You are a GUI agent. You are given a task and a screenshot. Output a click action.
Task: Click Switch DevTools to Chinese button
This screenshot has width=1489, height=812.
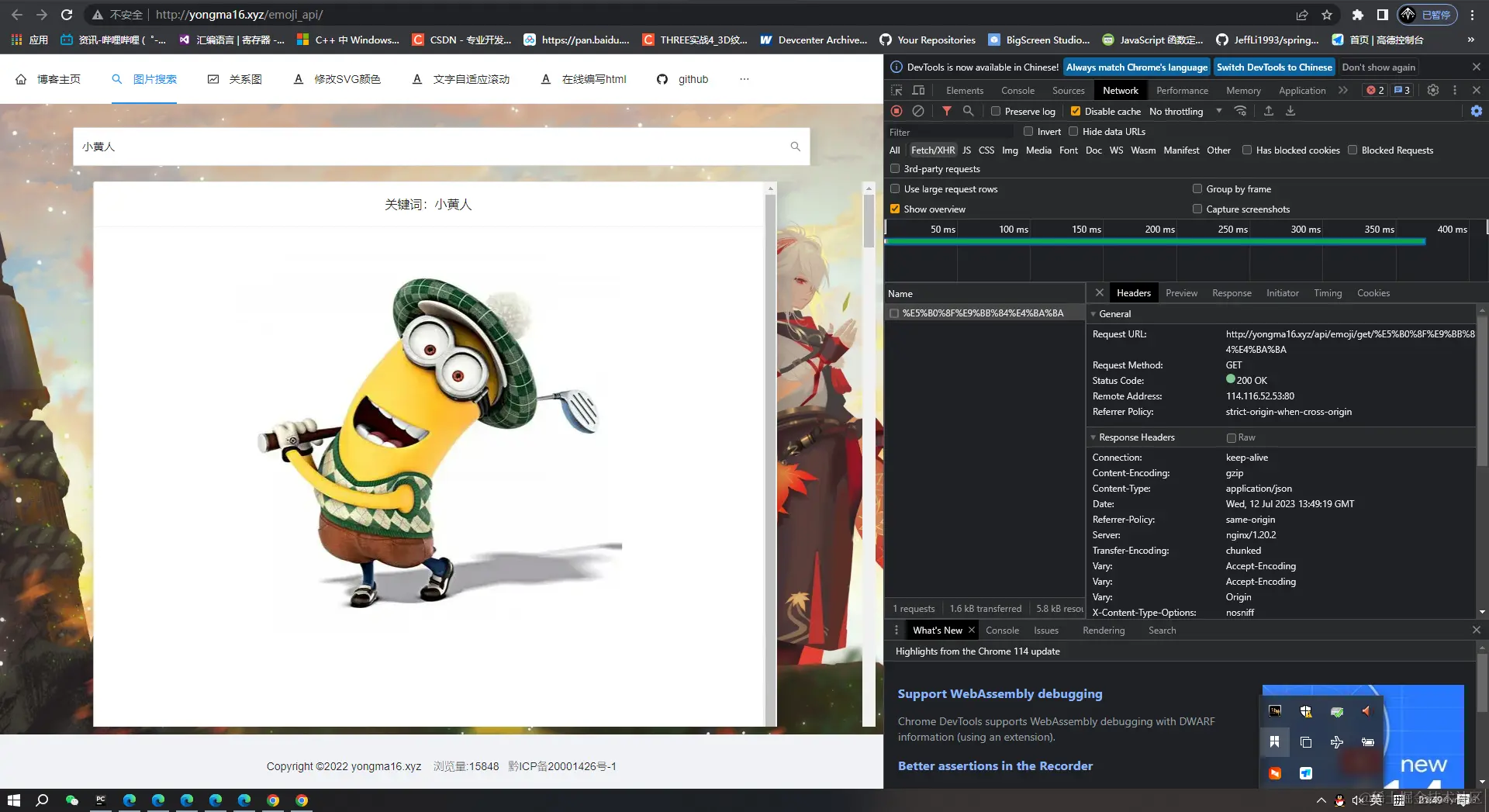(1274, 67)
